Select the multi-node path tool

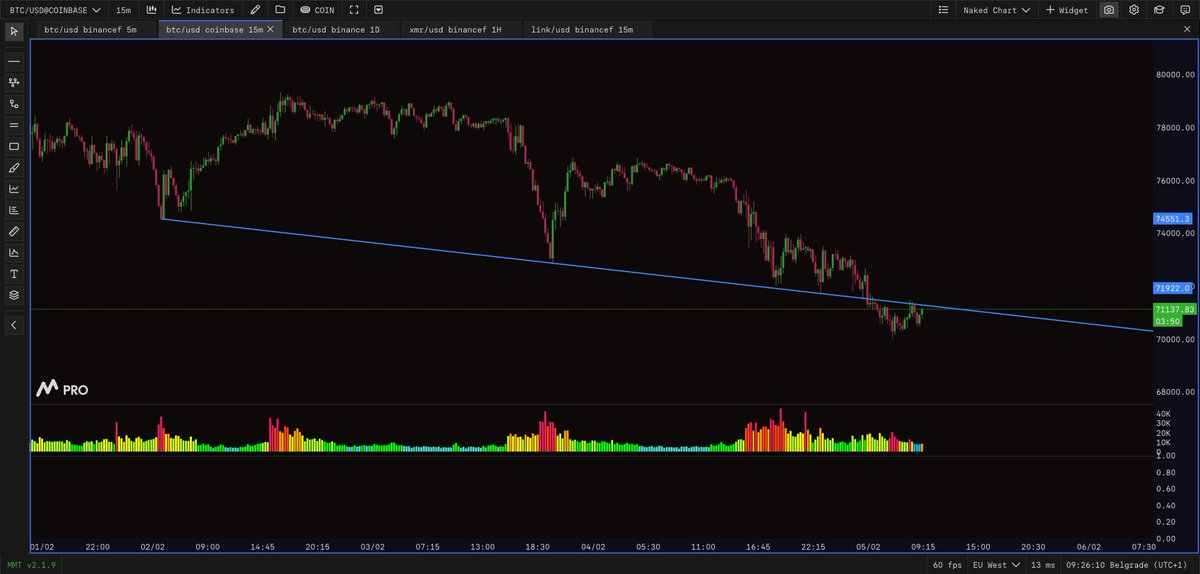tap(14, 82)
